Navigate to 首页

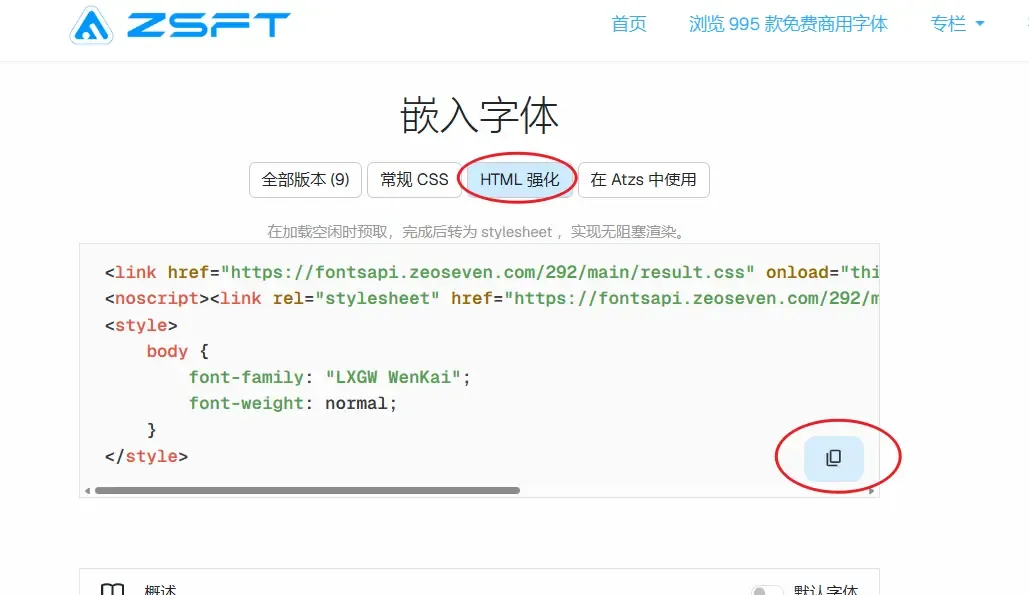pos(629,23)
